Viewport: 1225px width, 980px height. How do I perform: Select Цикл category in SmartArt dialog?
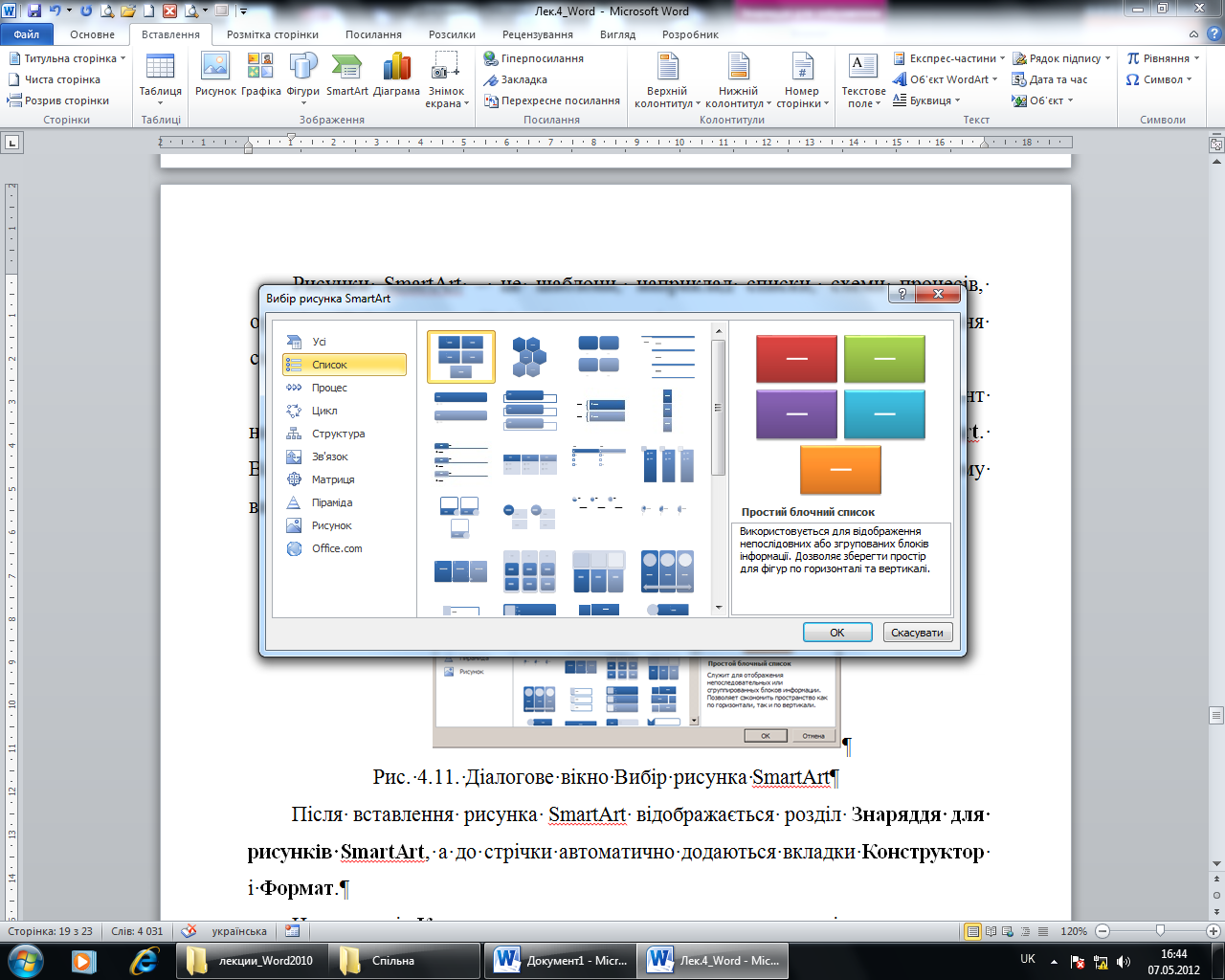click(345, 411)
